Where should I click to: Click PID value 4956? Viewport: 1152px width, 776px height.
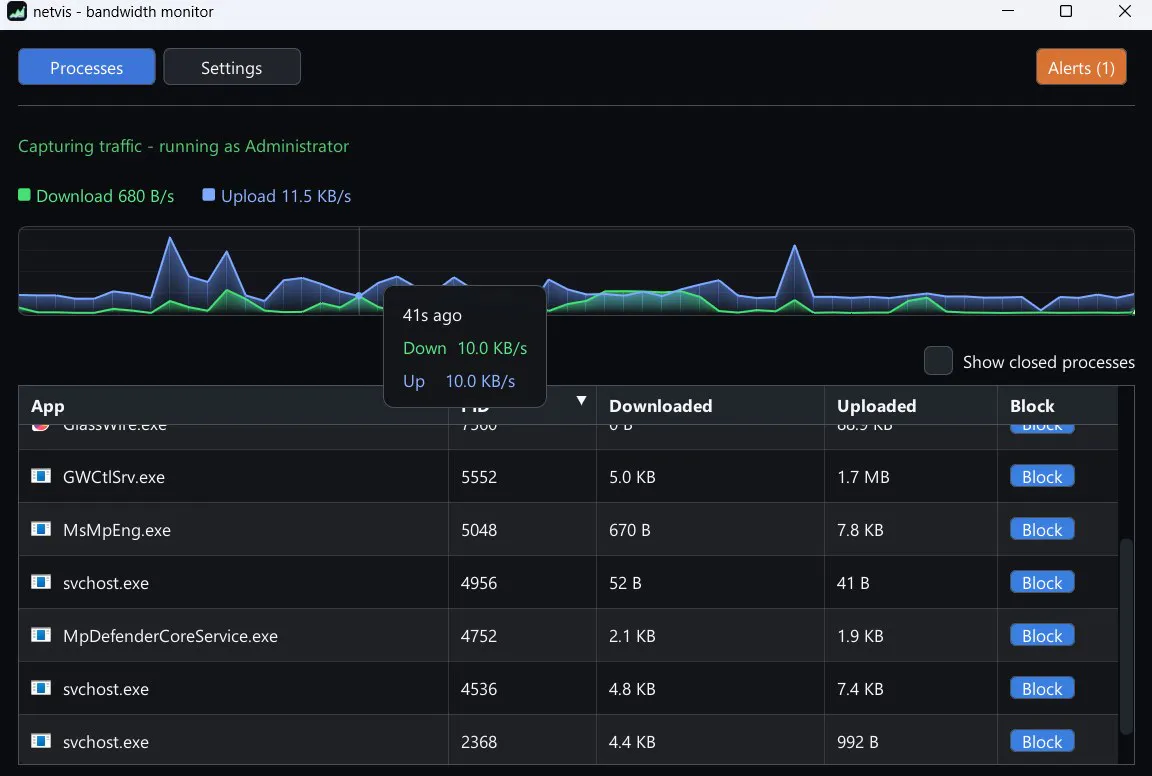tap(479, 583)
